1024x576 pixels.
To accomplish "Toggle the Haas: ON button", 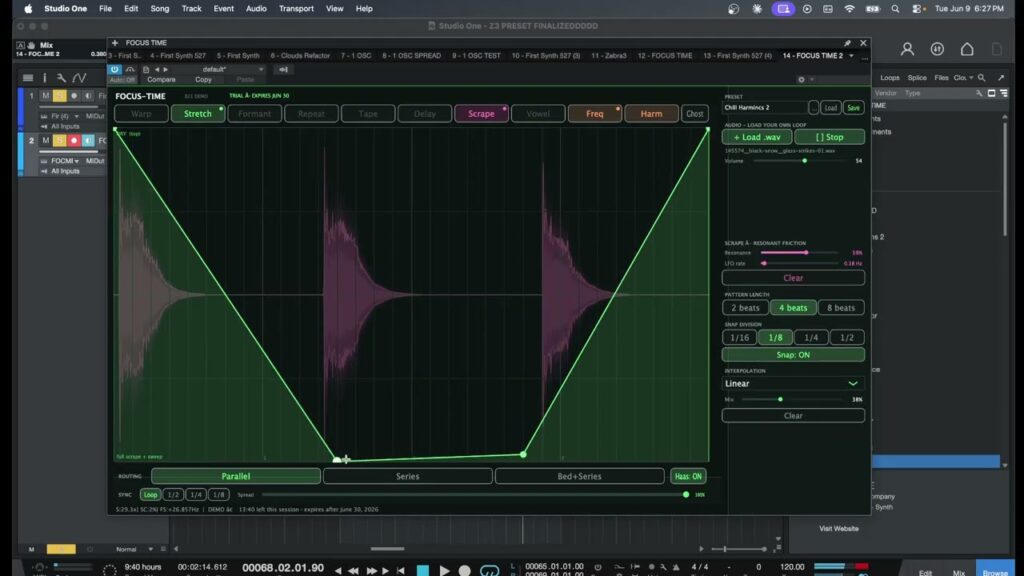I will tap(688, 476).
